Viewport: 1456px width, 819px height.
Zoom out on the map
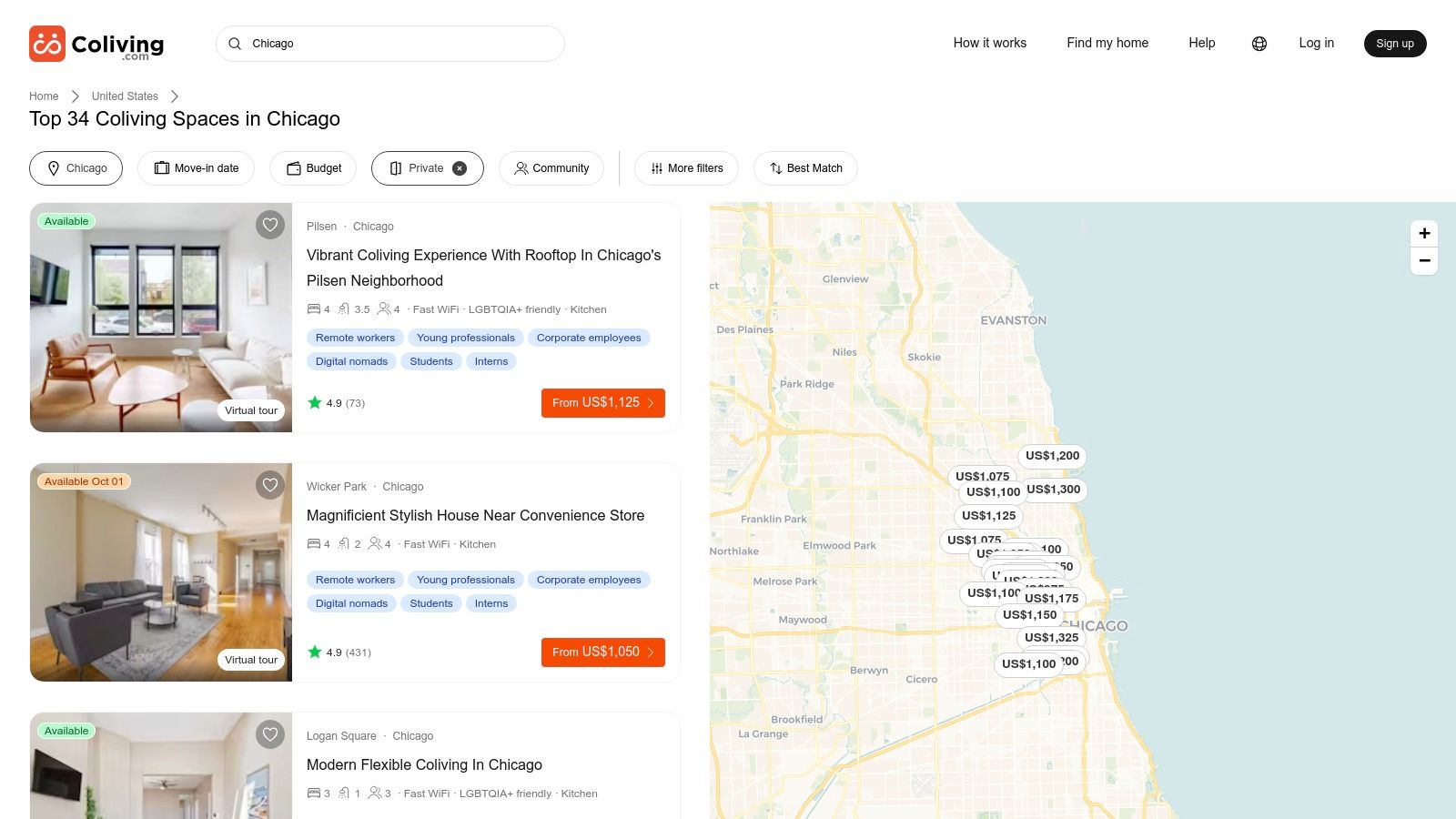click(x=1424, y=261)
